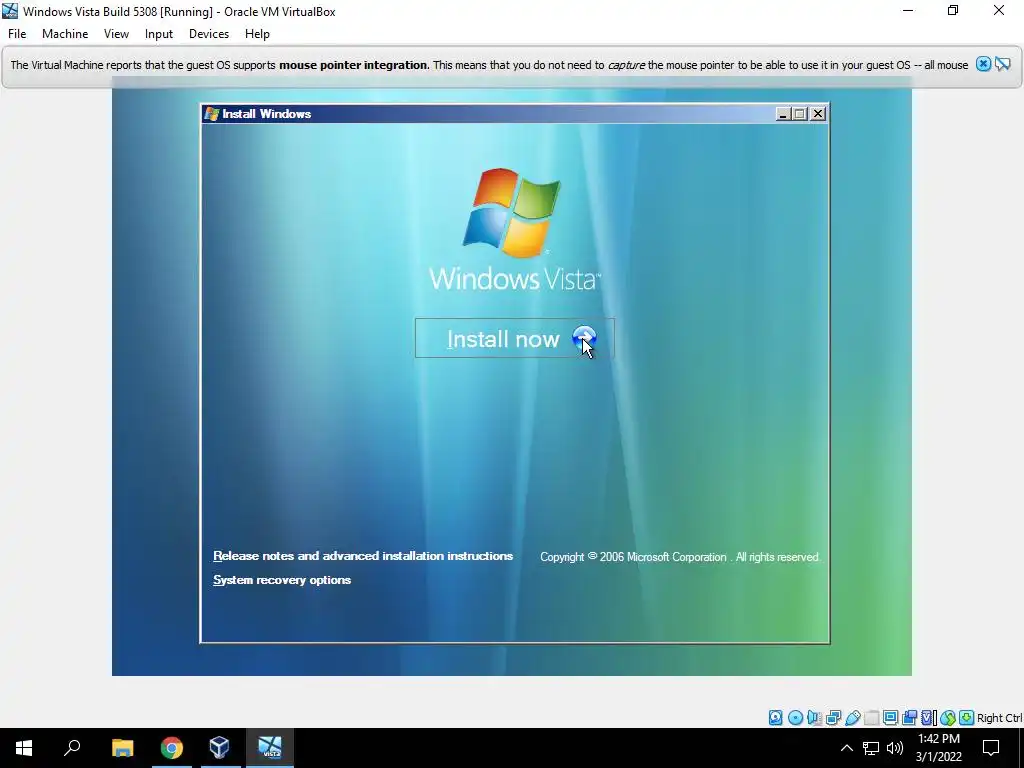Open taskbar Search
1024x768 pixels.
pos(72,748)
